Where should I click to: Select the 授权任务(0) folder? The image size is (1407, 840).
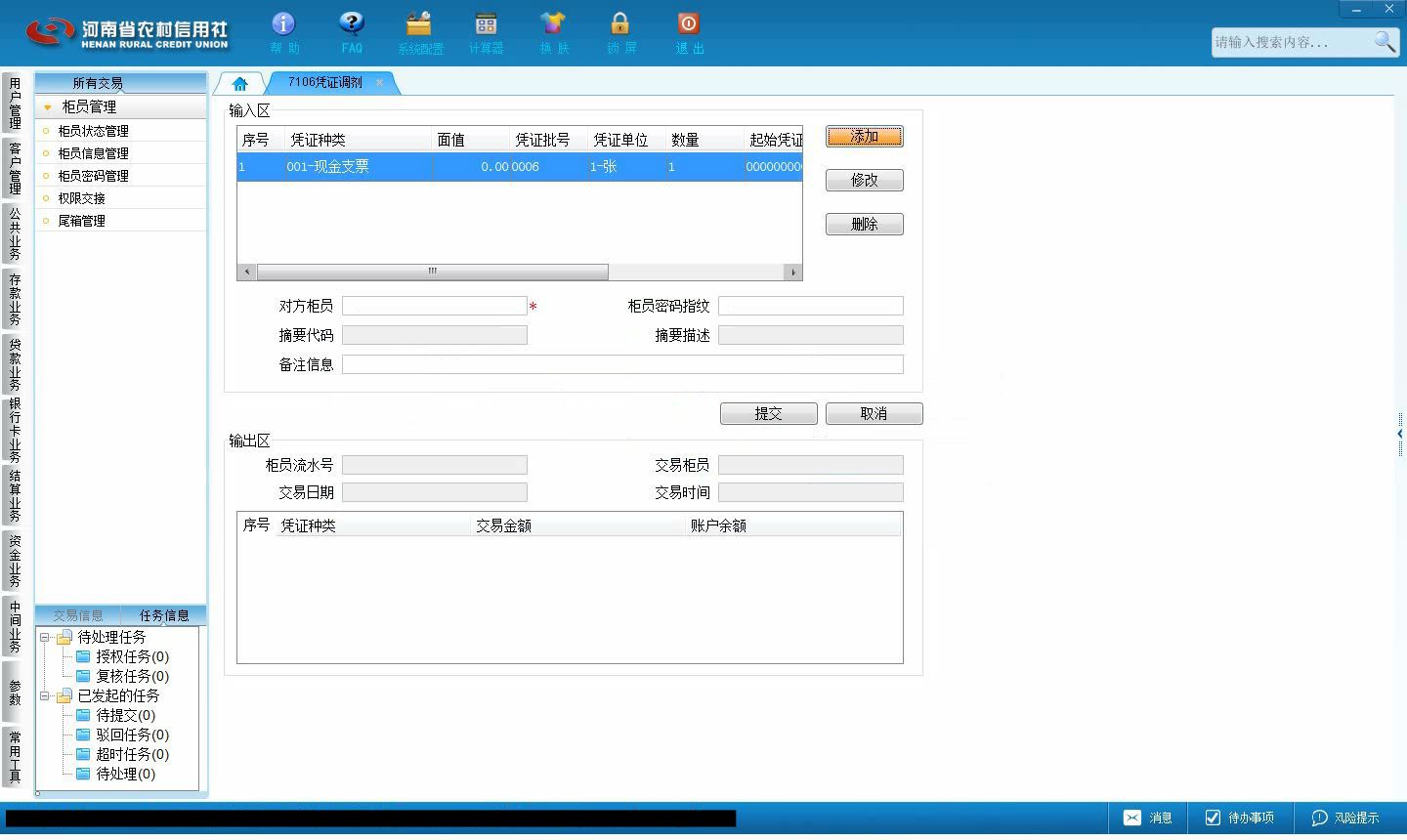(122, 656)
